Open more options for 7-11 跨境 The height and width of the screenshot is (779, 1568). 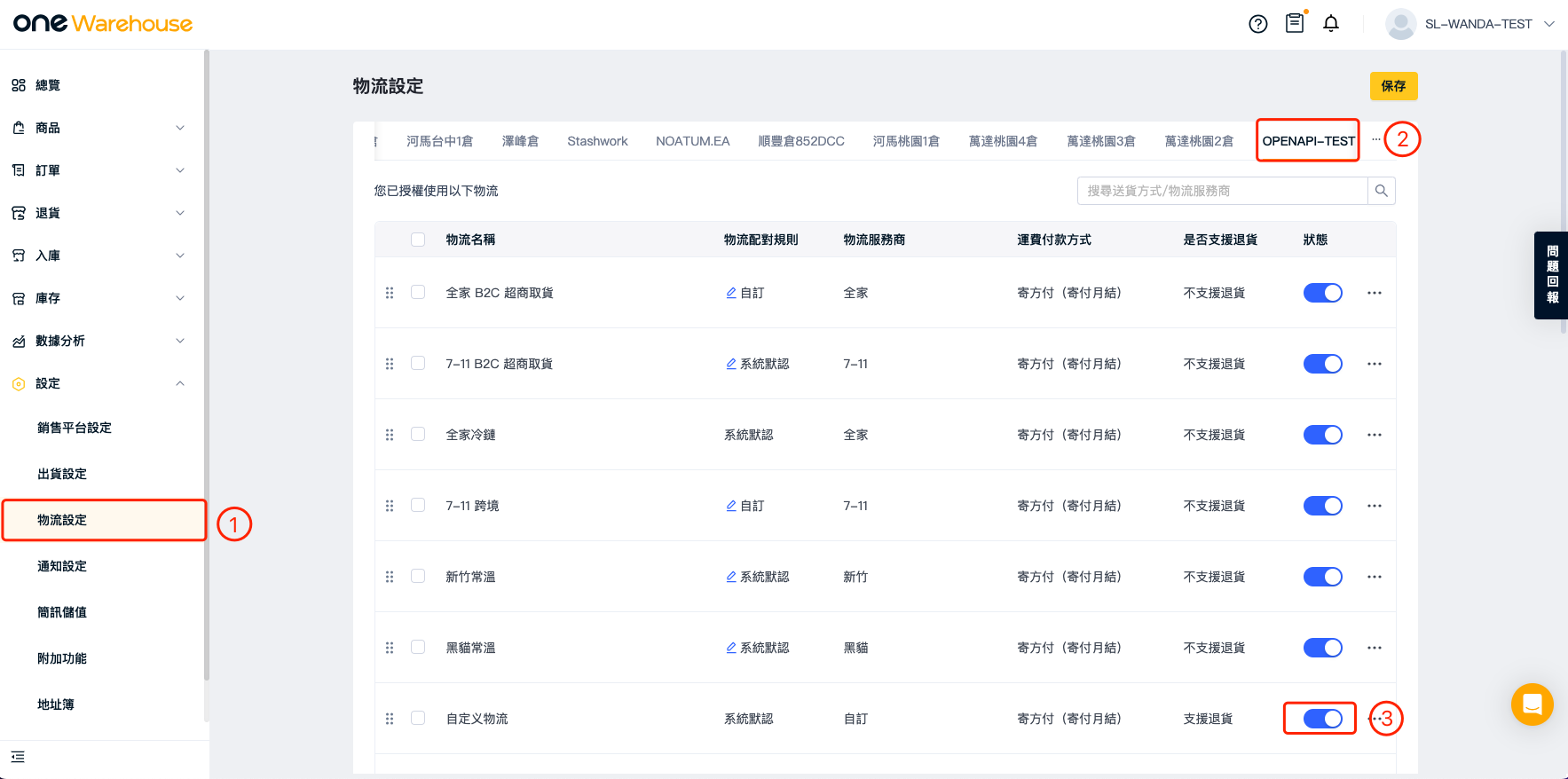click(1375, 506)
